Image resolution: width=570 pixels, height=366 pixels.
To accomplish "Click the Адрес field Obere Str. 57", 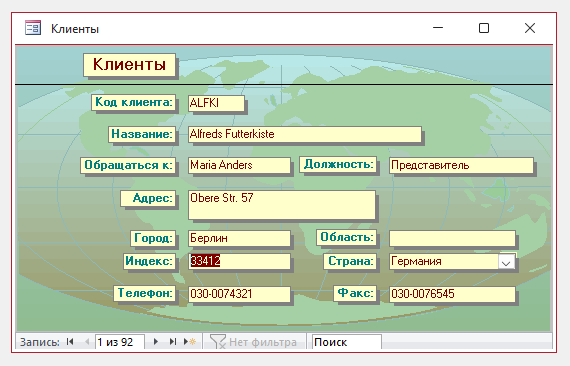I will click(x=282, y=205).
